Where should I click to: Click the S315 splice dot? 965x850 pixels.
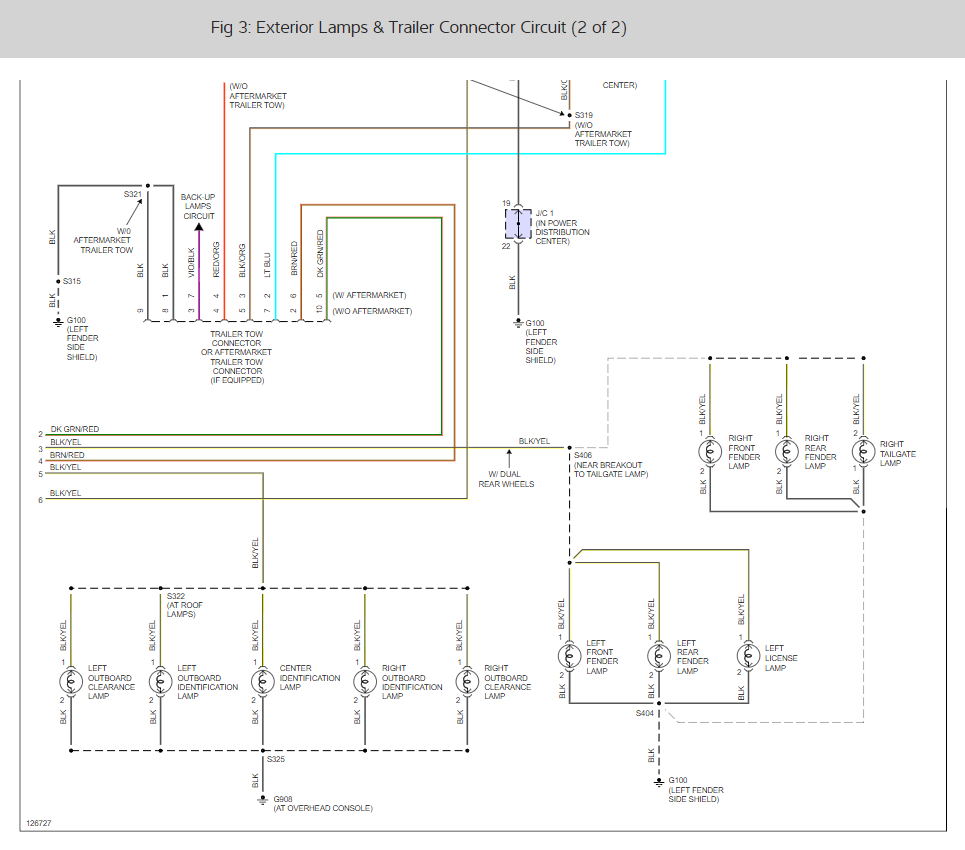[58, 281]
